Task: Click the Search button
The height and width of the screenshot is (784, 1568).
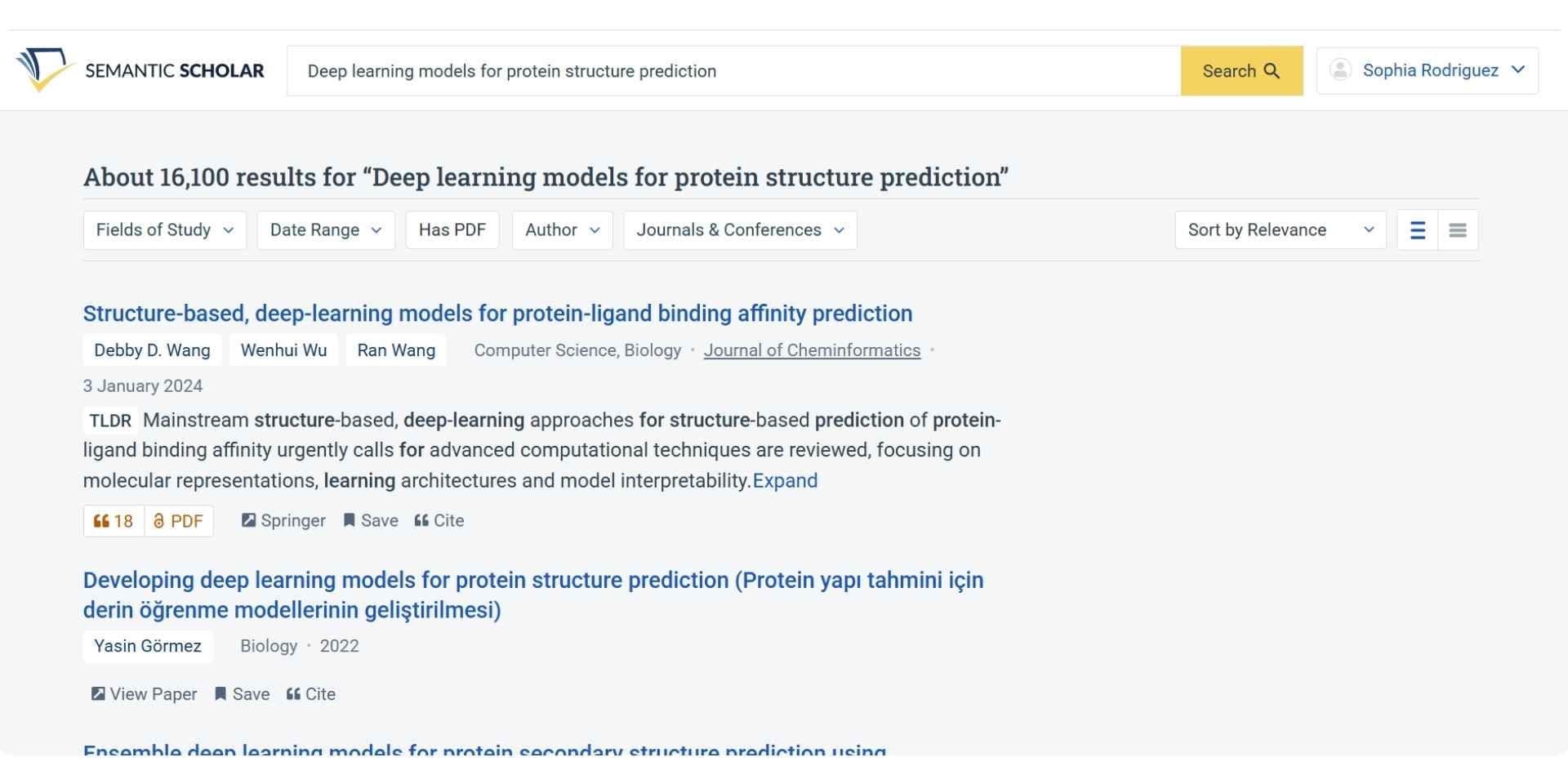Action: pos(1241,71)
